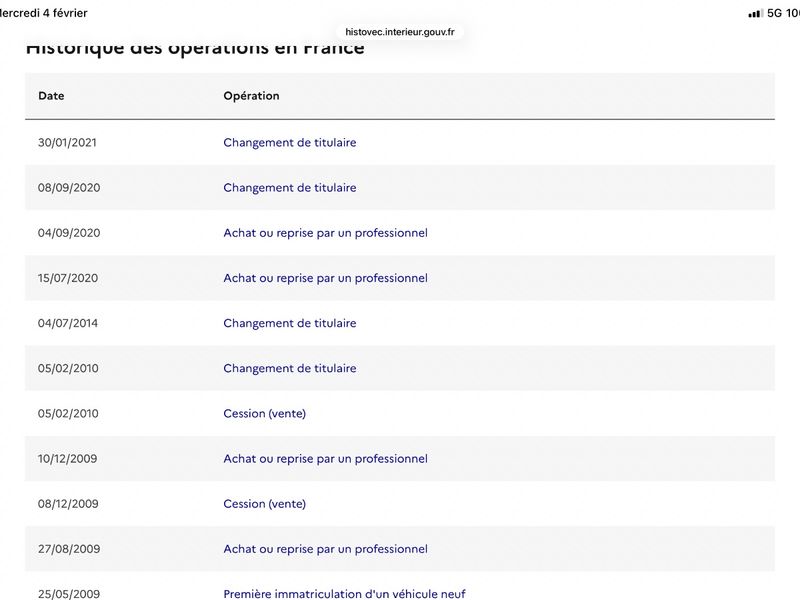Open 'Changement de titulaire' dated 08/09/2020
The image size is (800, 600).
pos(290,188)
